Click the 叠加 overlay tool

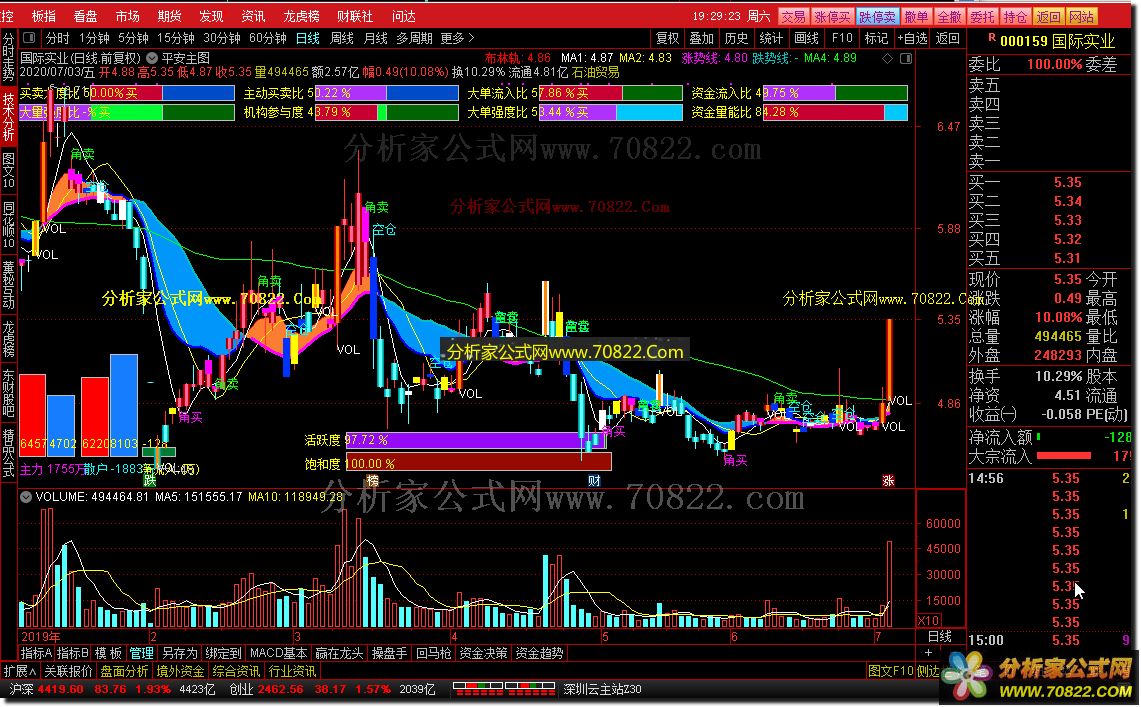click(701, 39)
